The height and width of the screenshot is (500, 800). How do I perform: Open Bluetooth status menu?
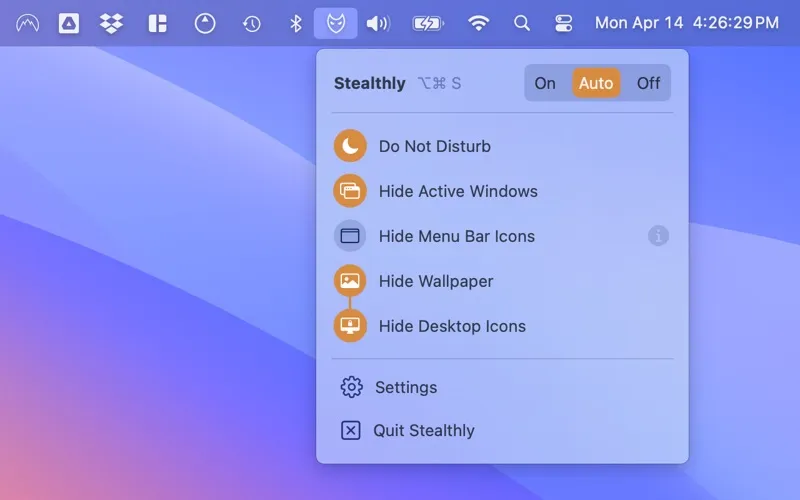click(295, 23)
